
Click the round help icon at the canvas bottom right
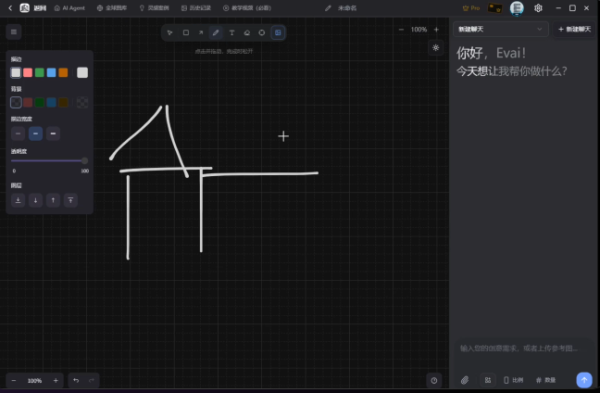tap(434, 380)
